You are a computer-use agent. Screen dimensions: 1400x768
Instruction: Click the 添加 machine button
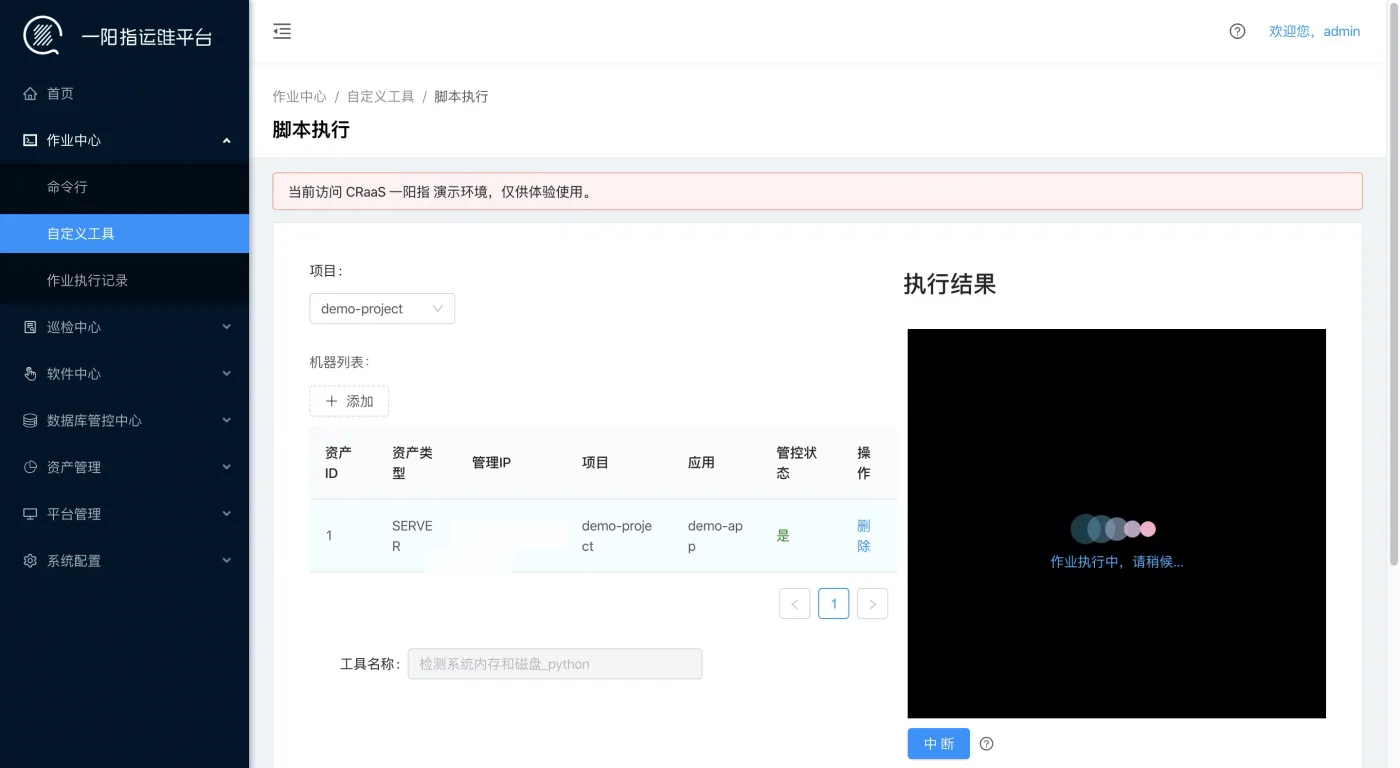[349, 401]
